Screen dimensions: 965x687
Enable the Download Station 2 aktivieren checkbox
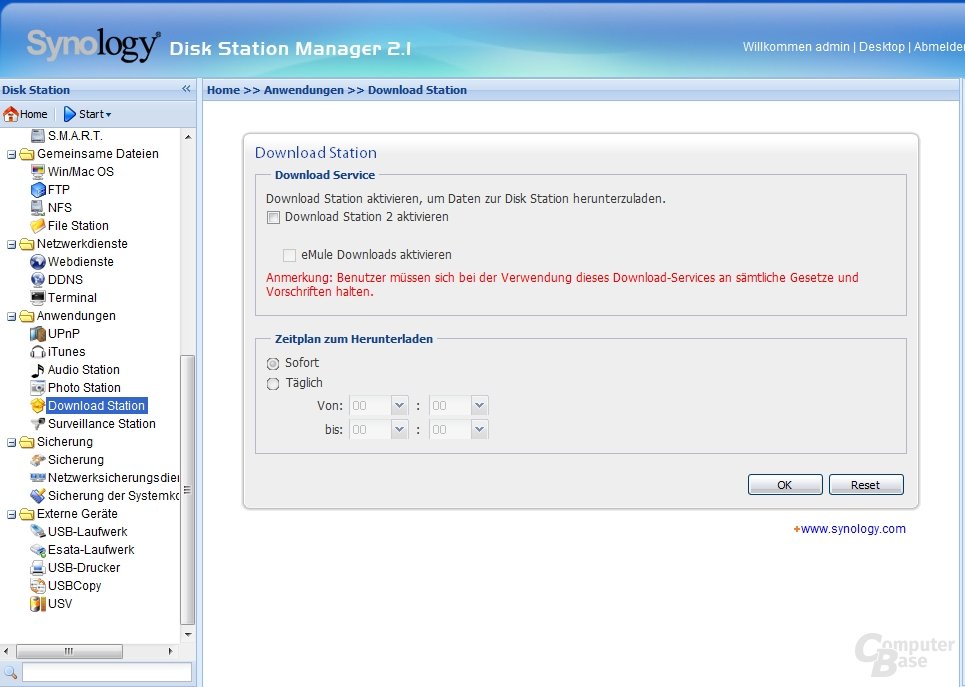click(273, 217)
